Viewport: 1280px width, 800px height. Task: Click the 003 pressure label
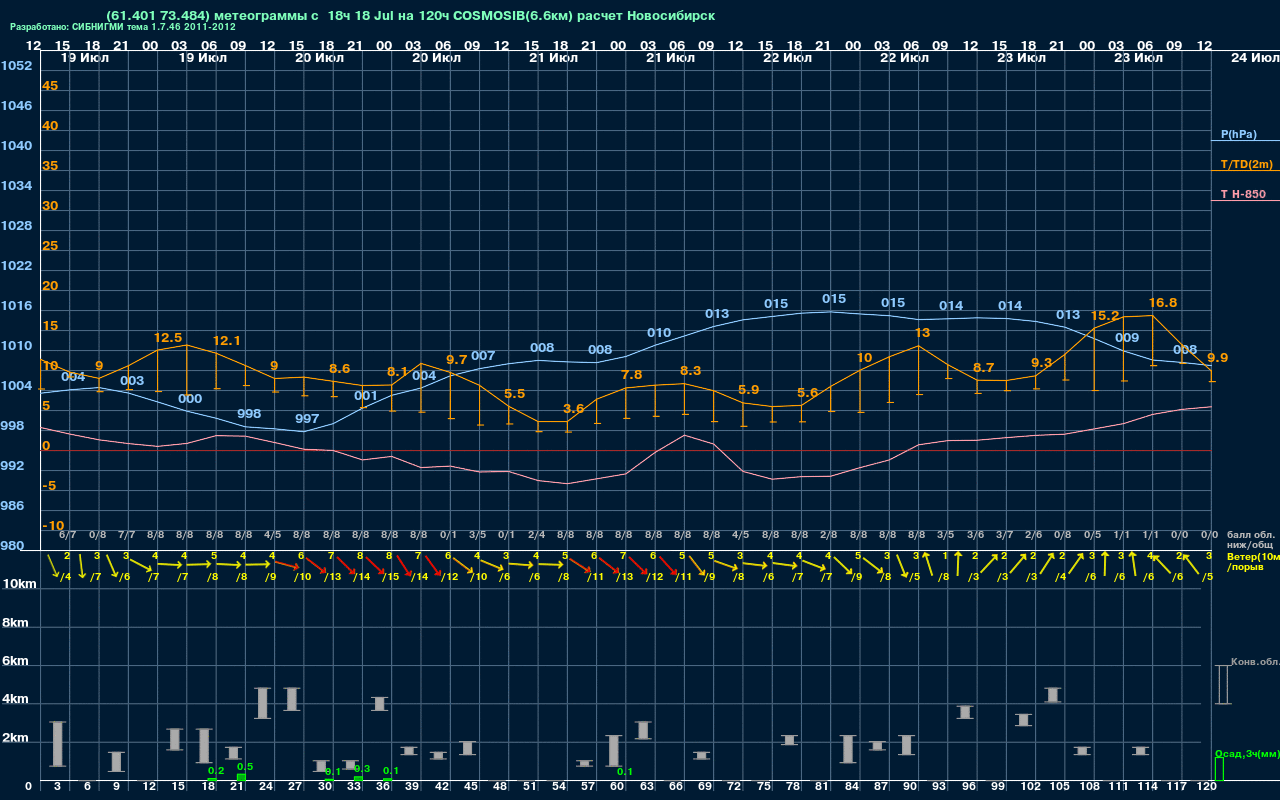132,381
